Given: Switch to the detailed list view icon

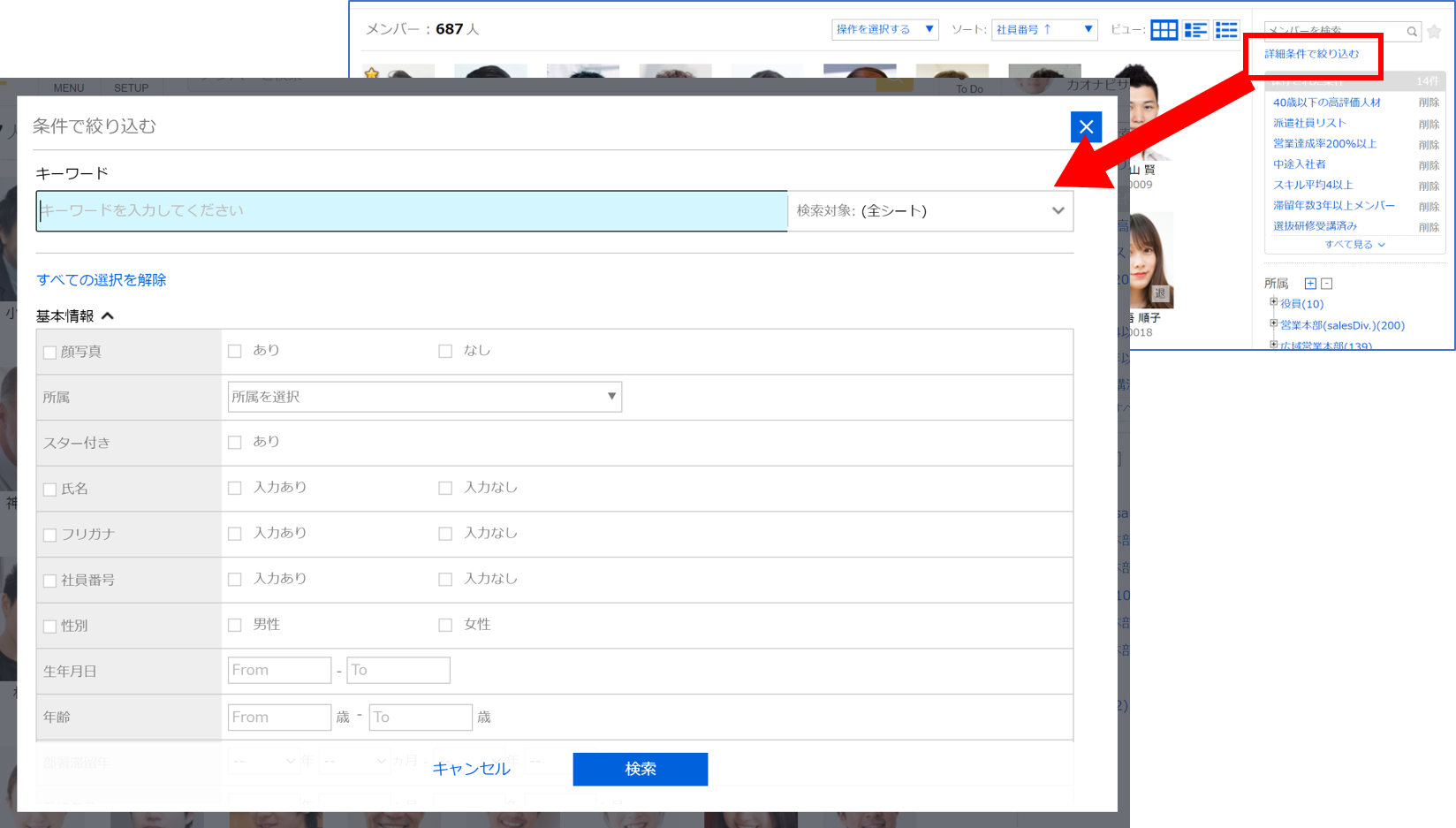Looking at the screenshot, I should coord(1195,30).
